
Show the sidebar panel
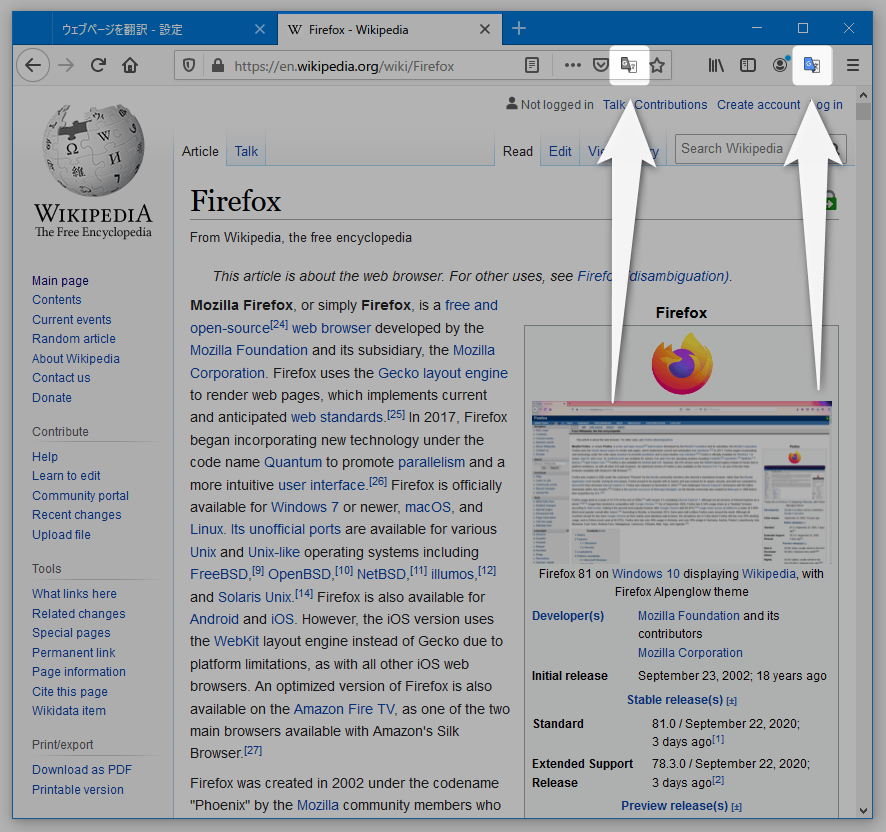(748, 66)
